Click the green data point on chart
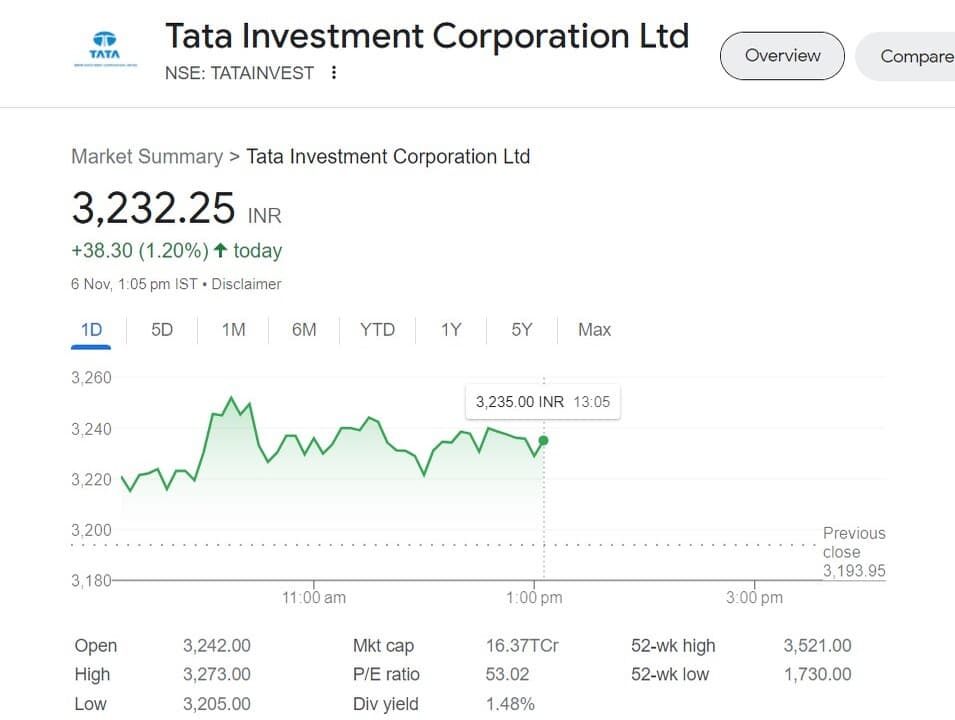The image size is (955, 720). [x=543, y=440]
